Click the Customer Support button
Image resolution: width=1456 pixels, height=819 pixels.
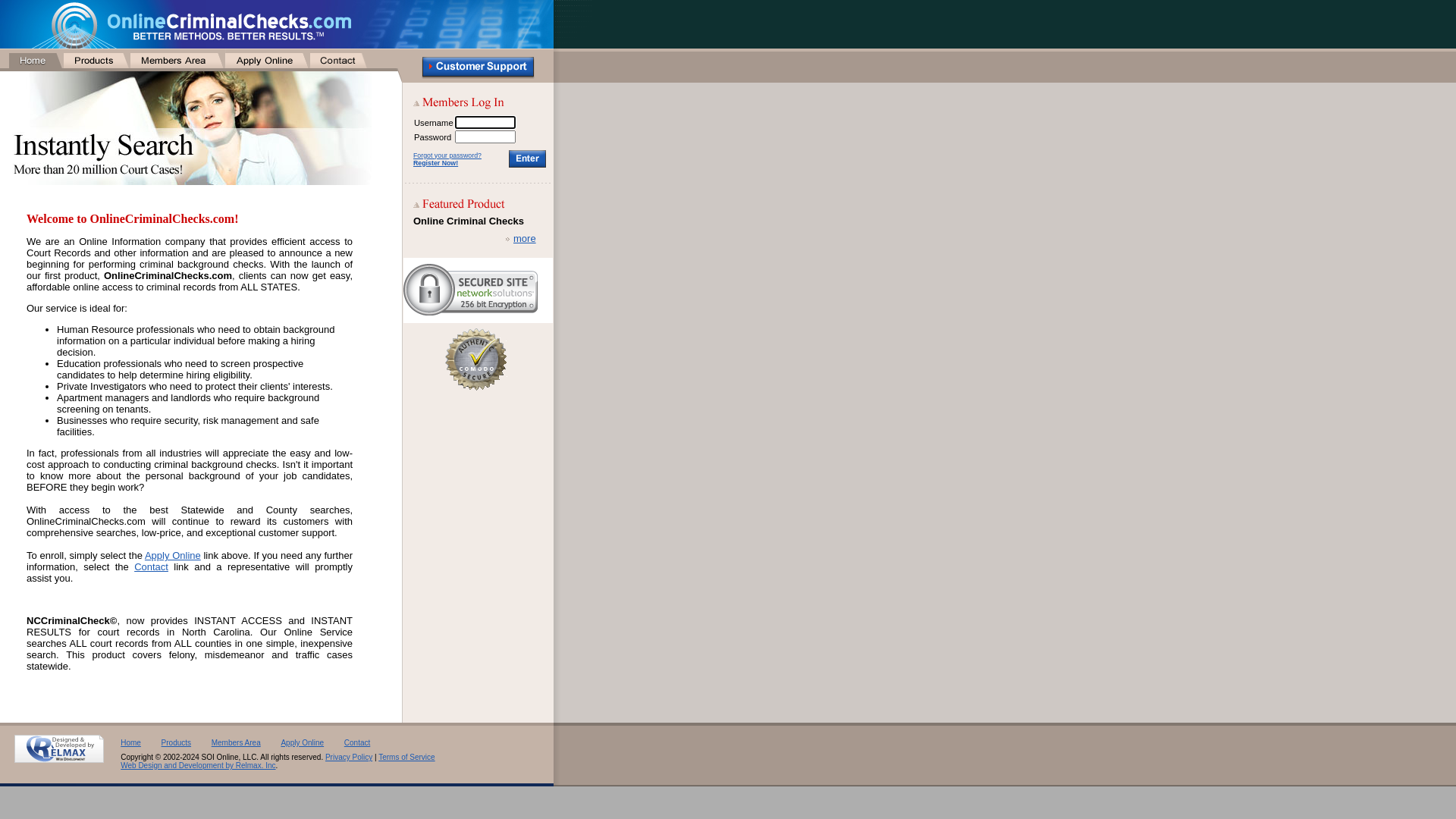(x=478, y=67)
